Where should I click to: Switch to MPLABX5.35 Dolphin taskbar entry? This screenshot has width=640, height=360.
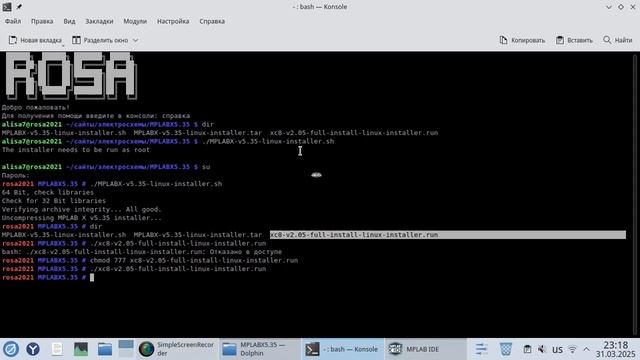pyautogui.click(x=260, y=349)
